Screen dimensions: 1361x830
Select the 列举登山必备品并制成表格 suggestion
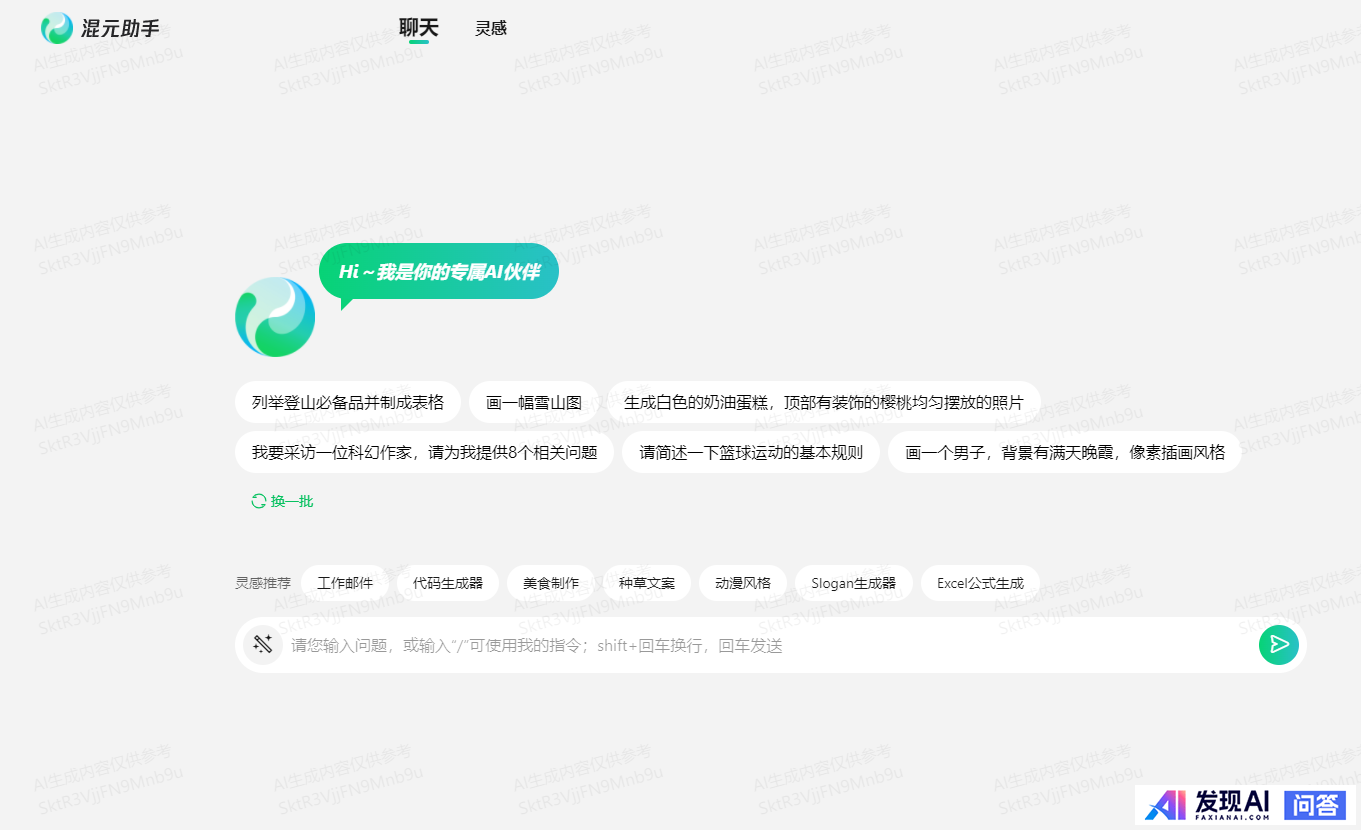(348, 402)
